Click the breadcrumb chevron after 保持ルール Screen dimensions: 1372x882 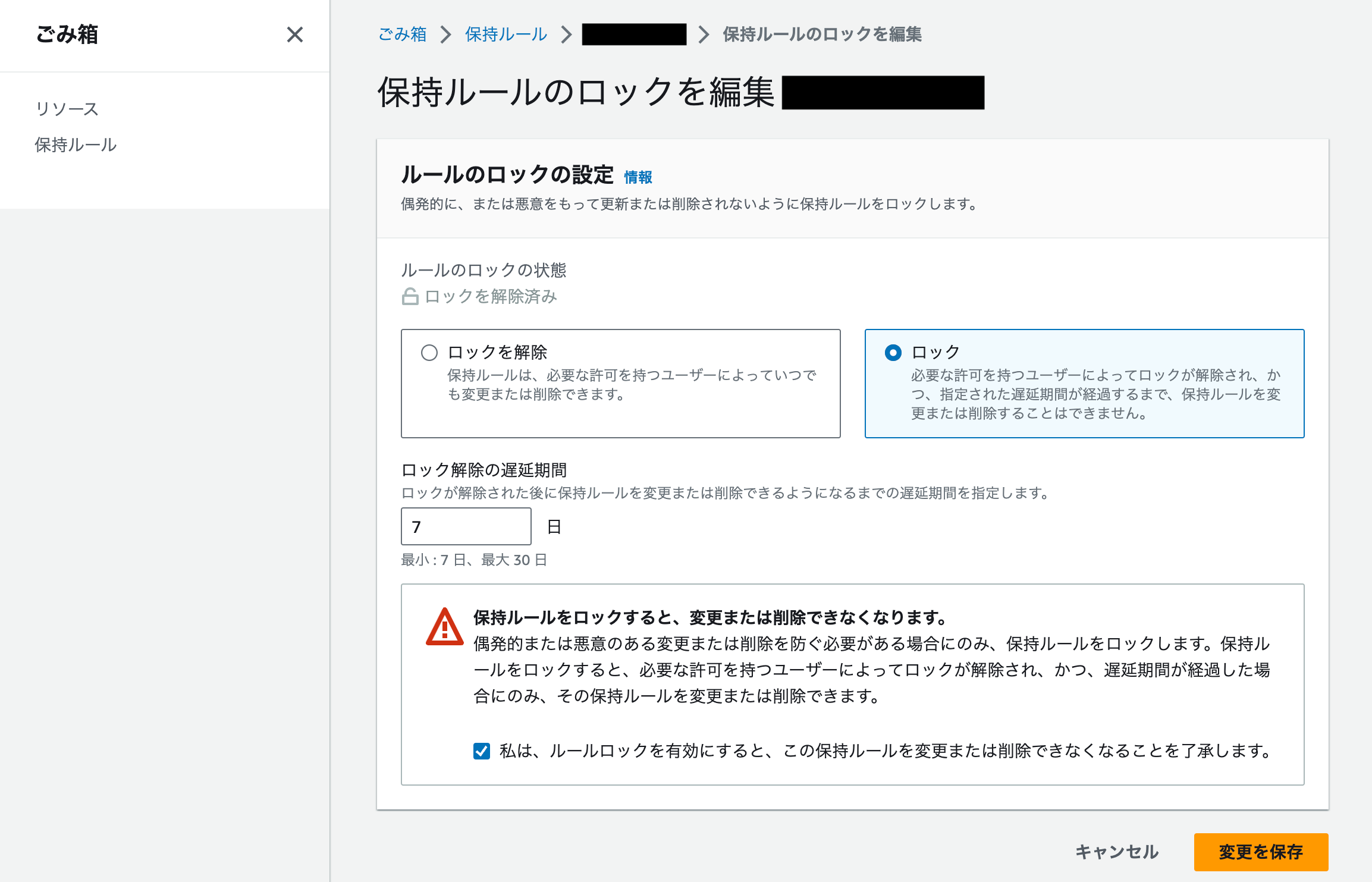click(x=566, y=34)
